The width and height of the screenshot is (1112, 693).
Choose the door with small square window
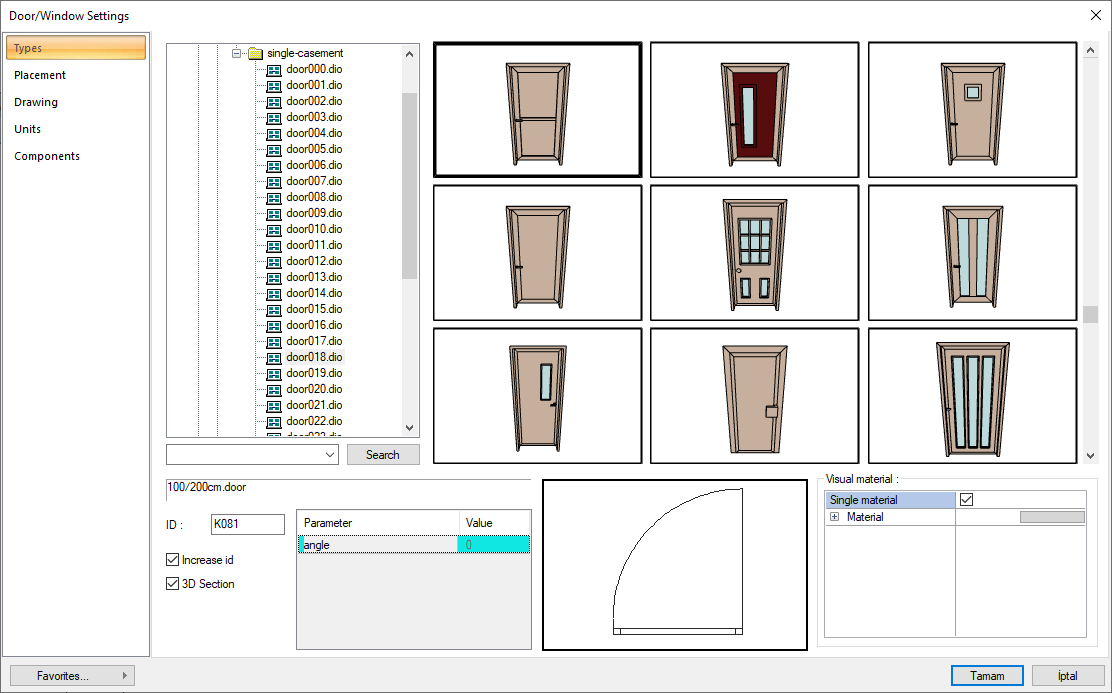click(x=972, y=110)
